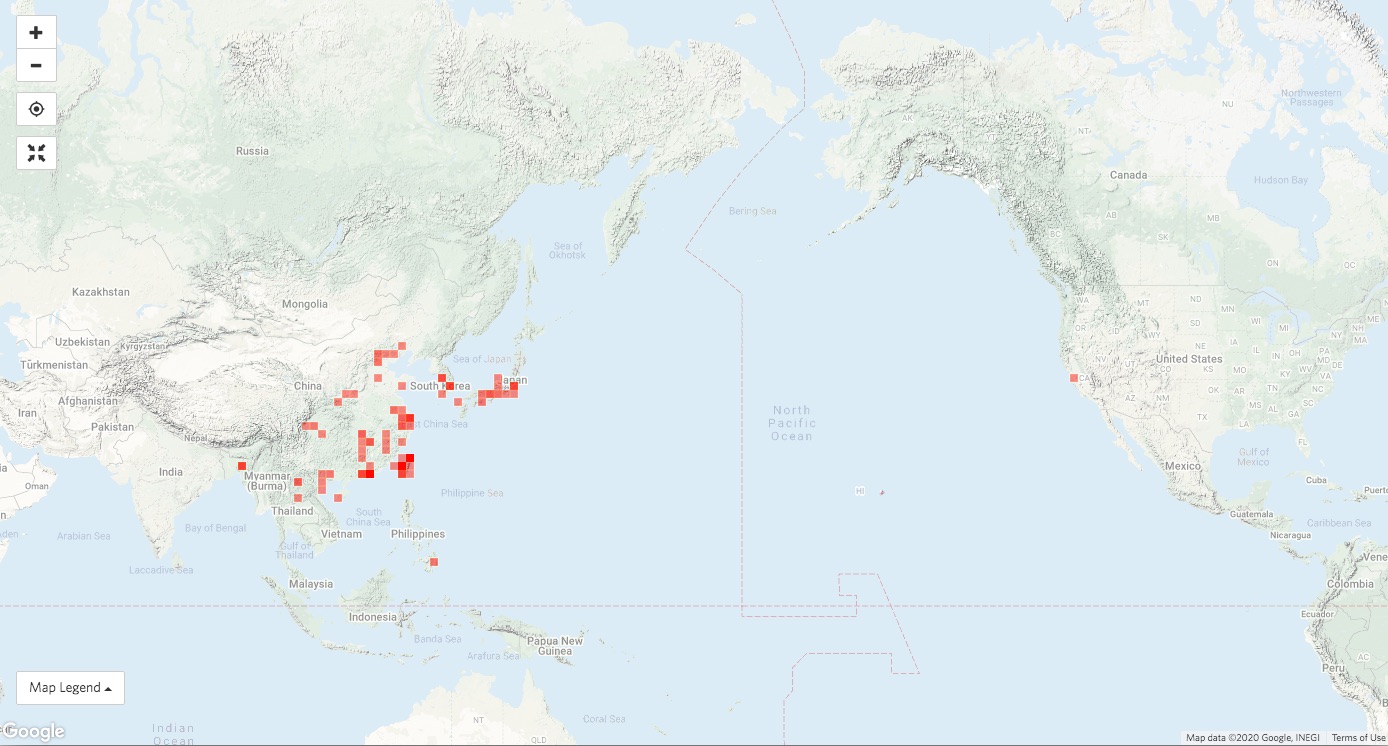Select the small red marker near Hawaii

tap(882, 492)
